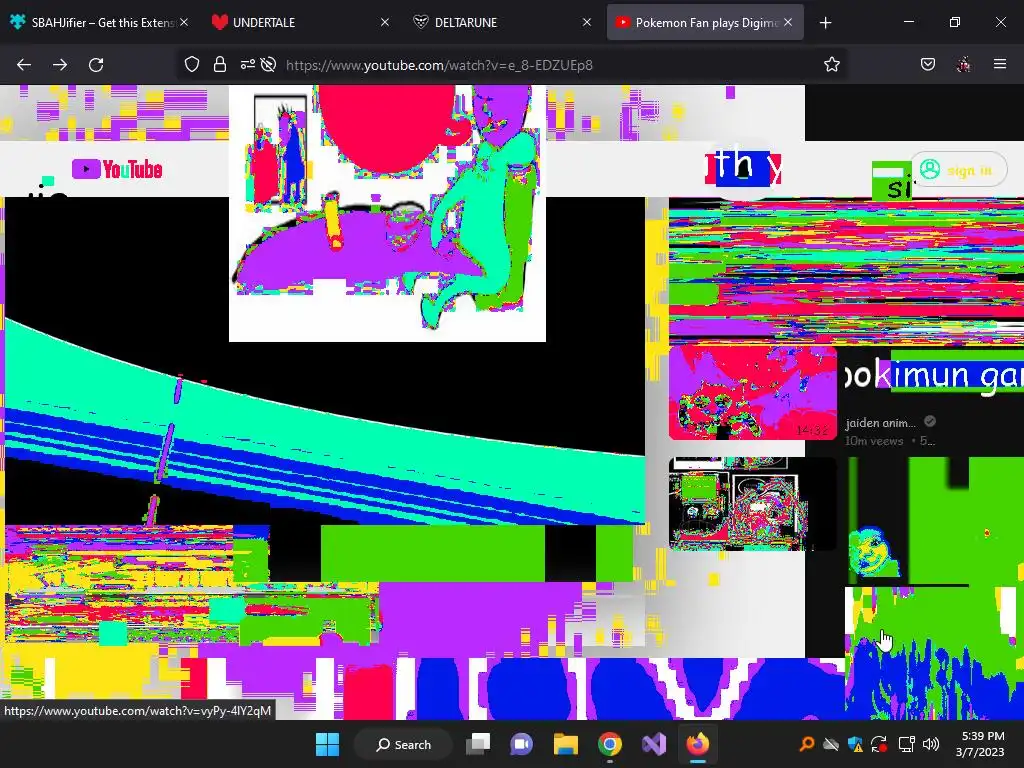Image resolution: width=1024 pixels, height=768 pixels.
Task: Select the Pokemon Fan plays Digimon tab
Action: (705, 23)
